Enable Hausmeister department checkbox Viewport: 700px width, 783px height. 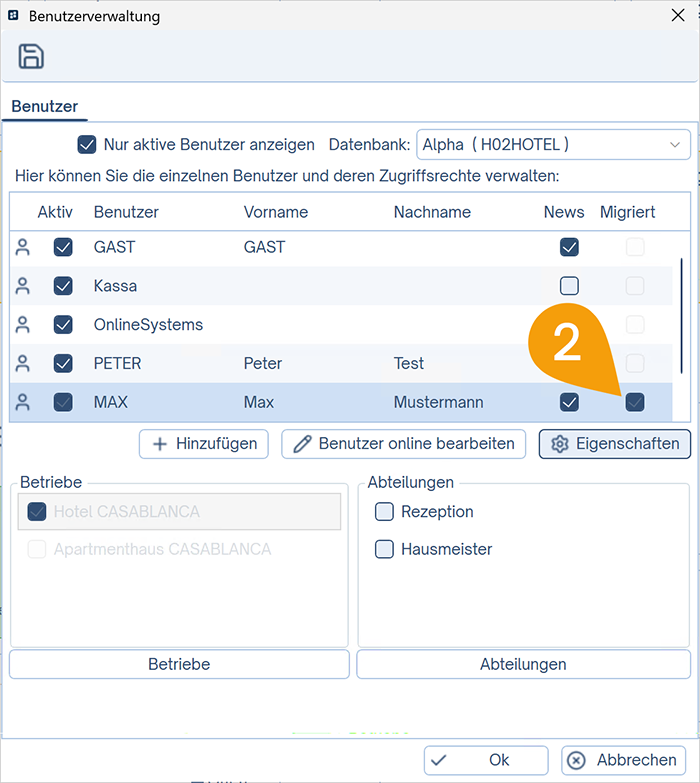384,549
